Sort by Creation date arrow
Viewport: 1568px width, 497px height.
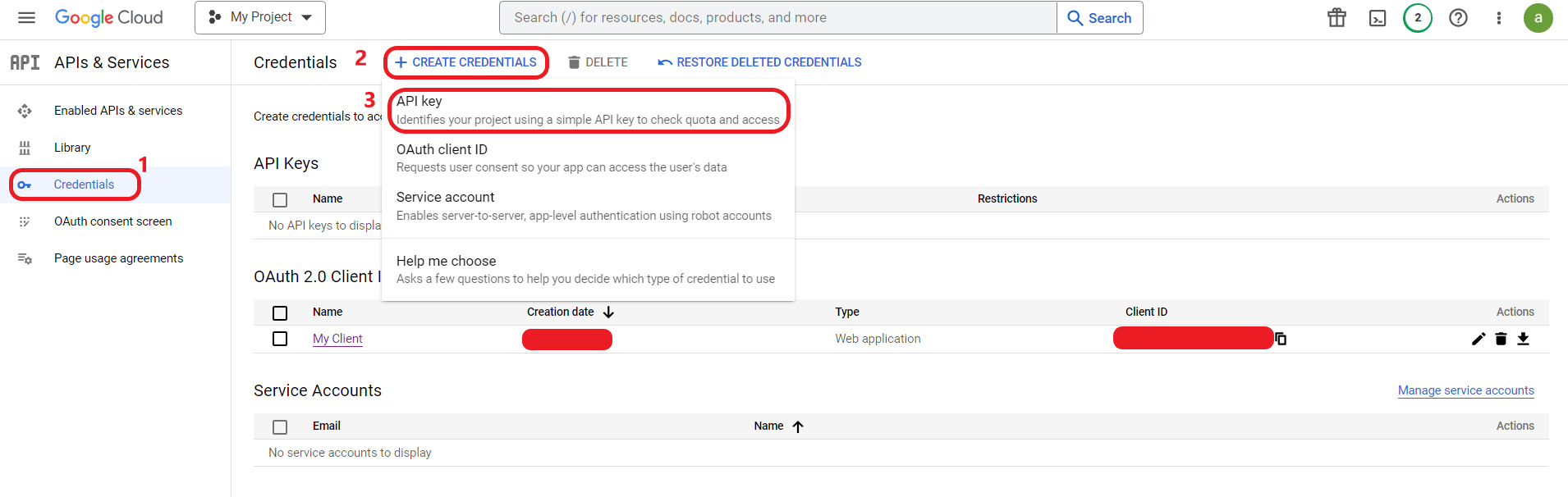(x=608, y=312)
